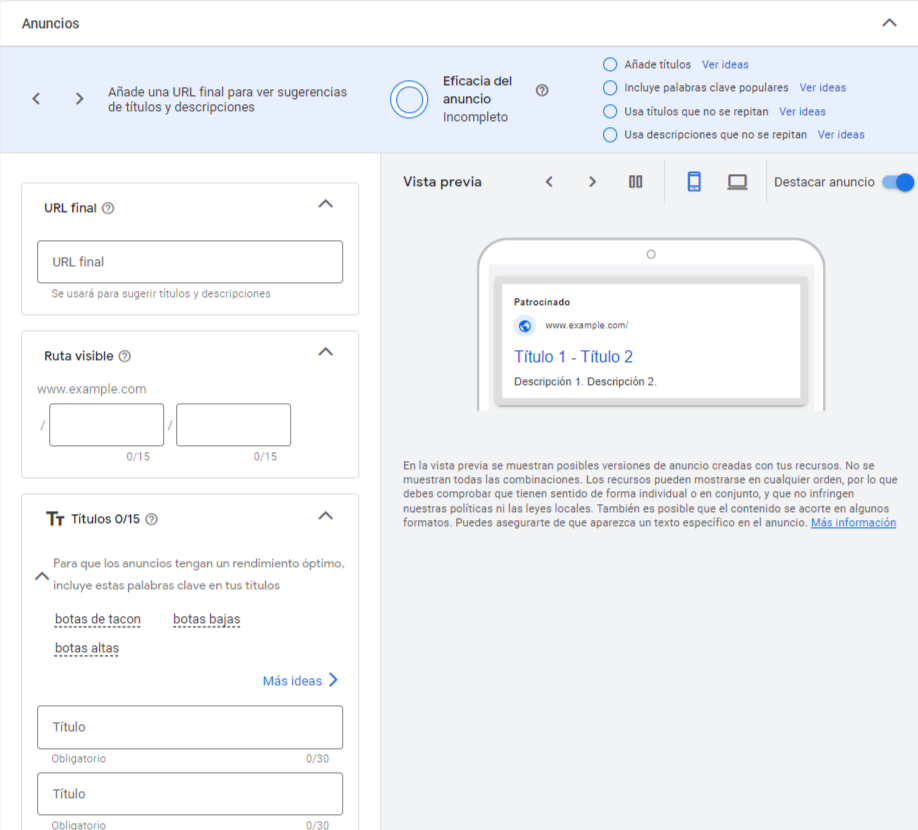
Task: Open help icon next to Títulos 0/15
Action: 151,519
